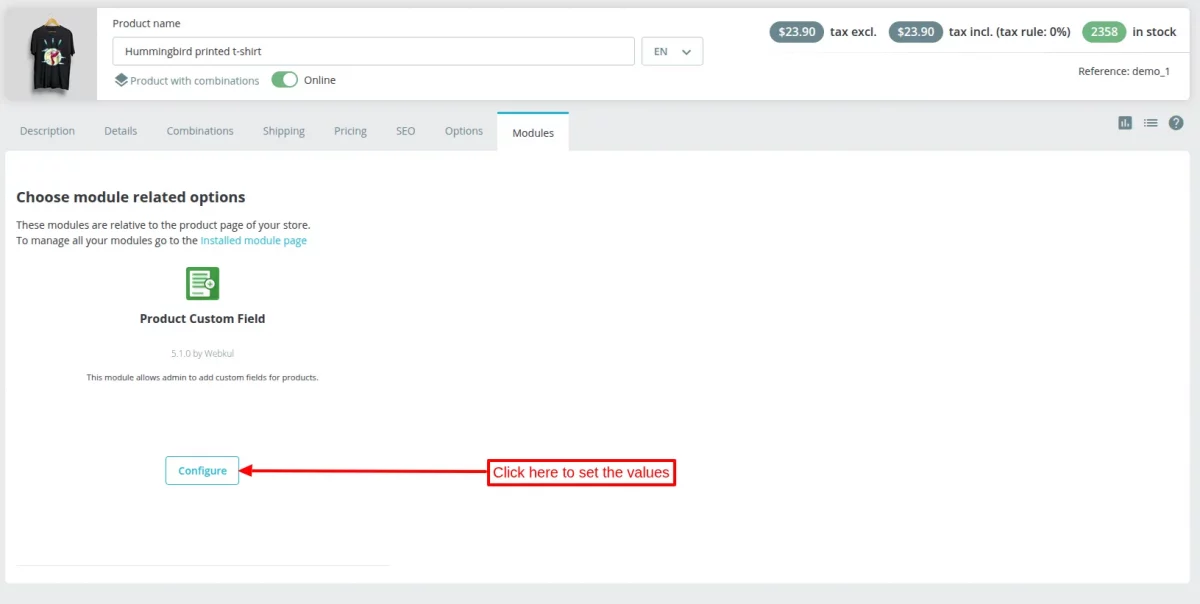Click the $23.90 tax excl. price badge
Image resolution: width=1200 pixels, height=604 pixels.
pyautogui.click(x=796, y=31)
